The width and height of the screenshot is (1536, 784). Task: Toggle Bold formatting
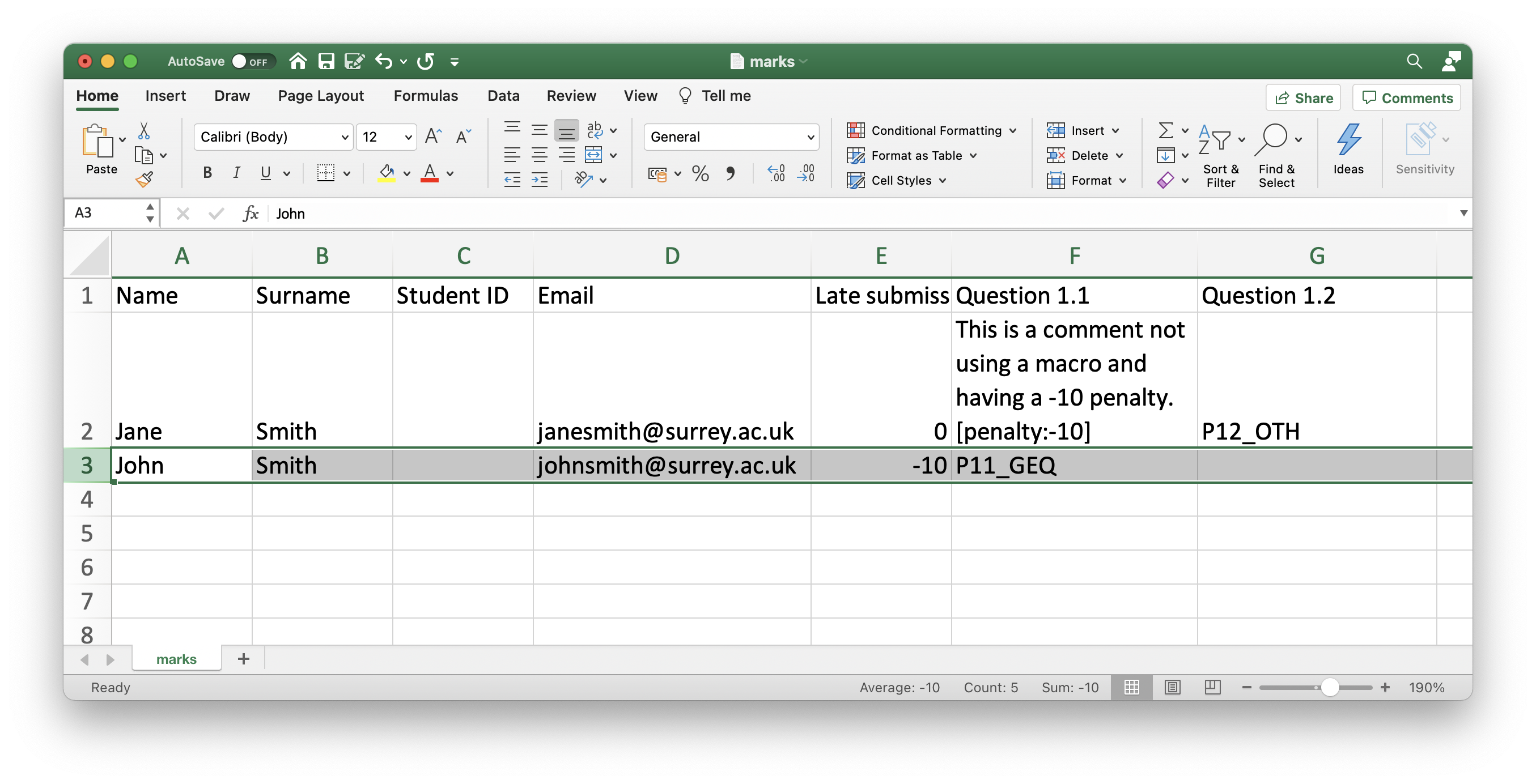pos(207,173)
